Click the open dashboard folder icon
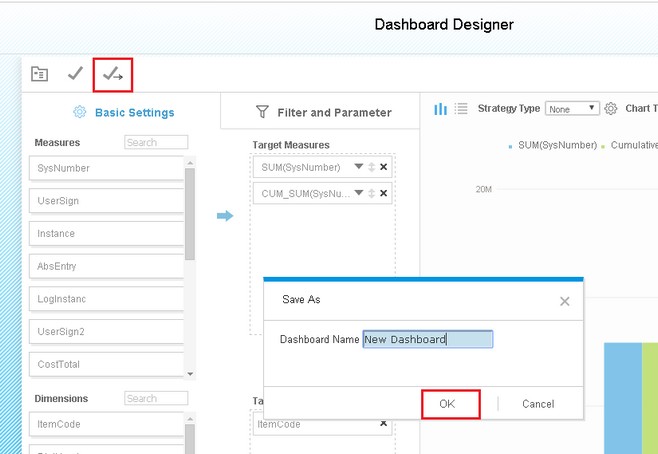The width and height of the screenshot is (658, 454). coord(39,74)
